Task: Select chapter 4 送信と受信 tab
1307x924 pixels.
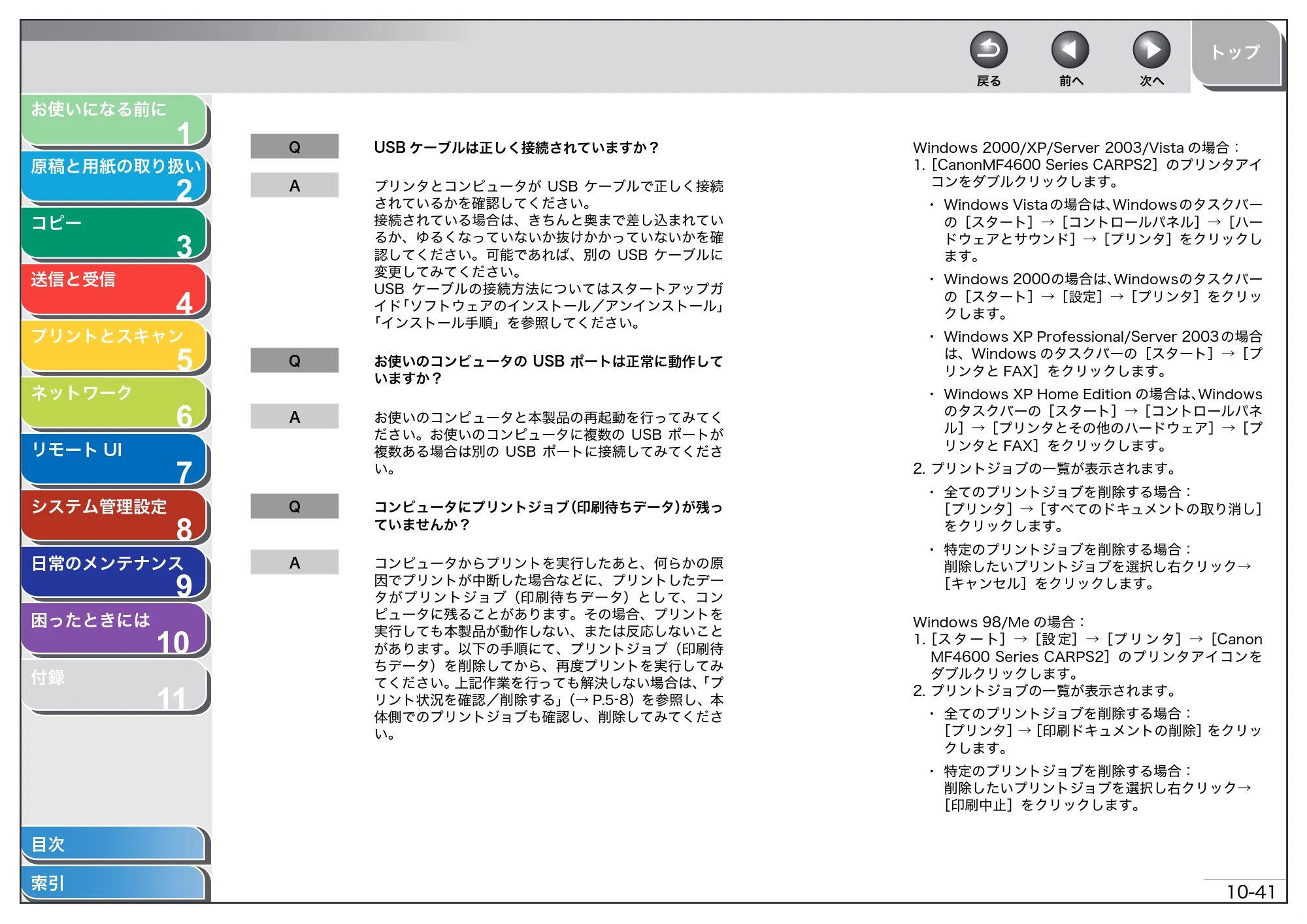Action: click(115, 290)
